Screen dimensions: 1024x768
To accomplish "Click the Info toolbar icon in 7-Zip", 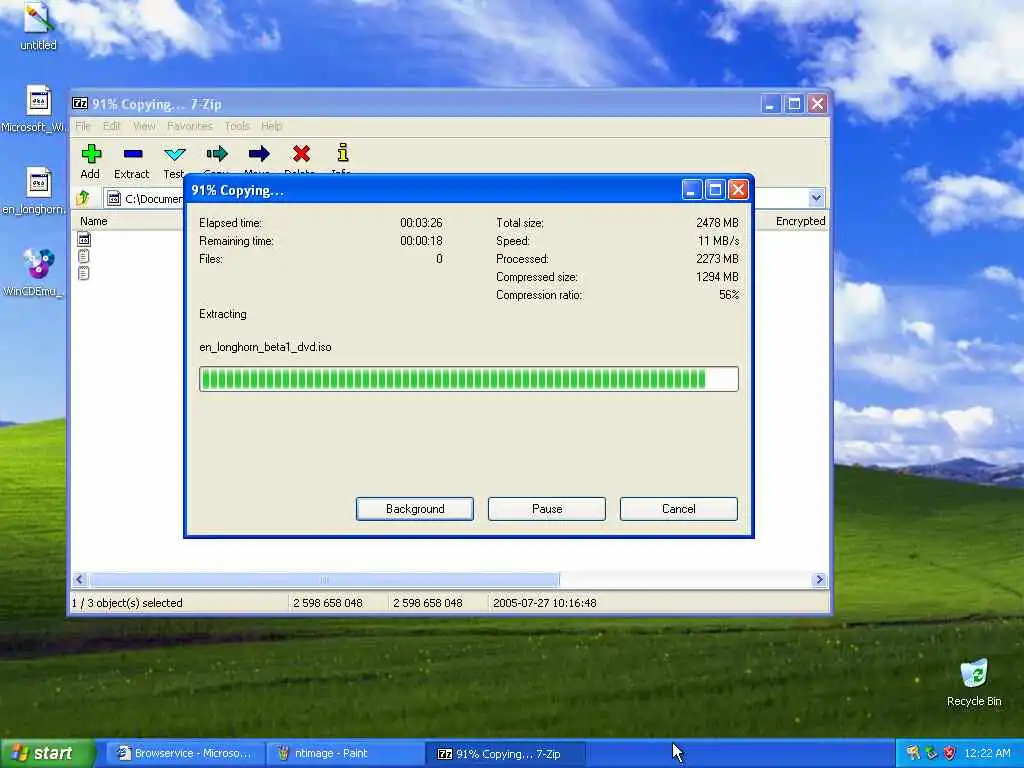I will 343,153.
